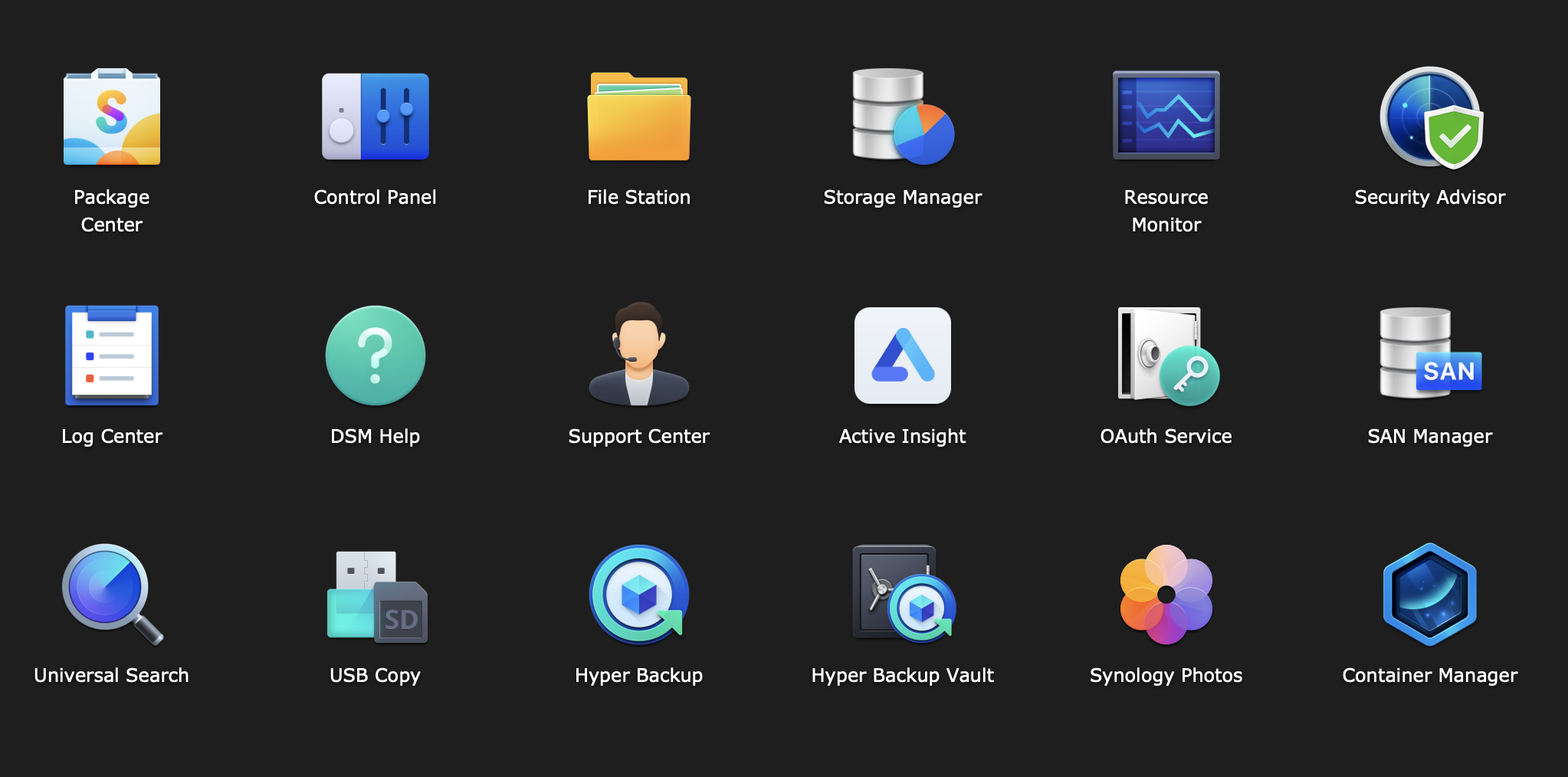This screenshot has width=1568, height=777.
Task: Open the File Station folder icon
Action: (639, 116)
